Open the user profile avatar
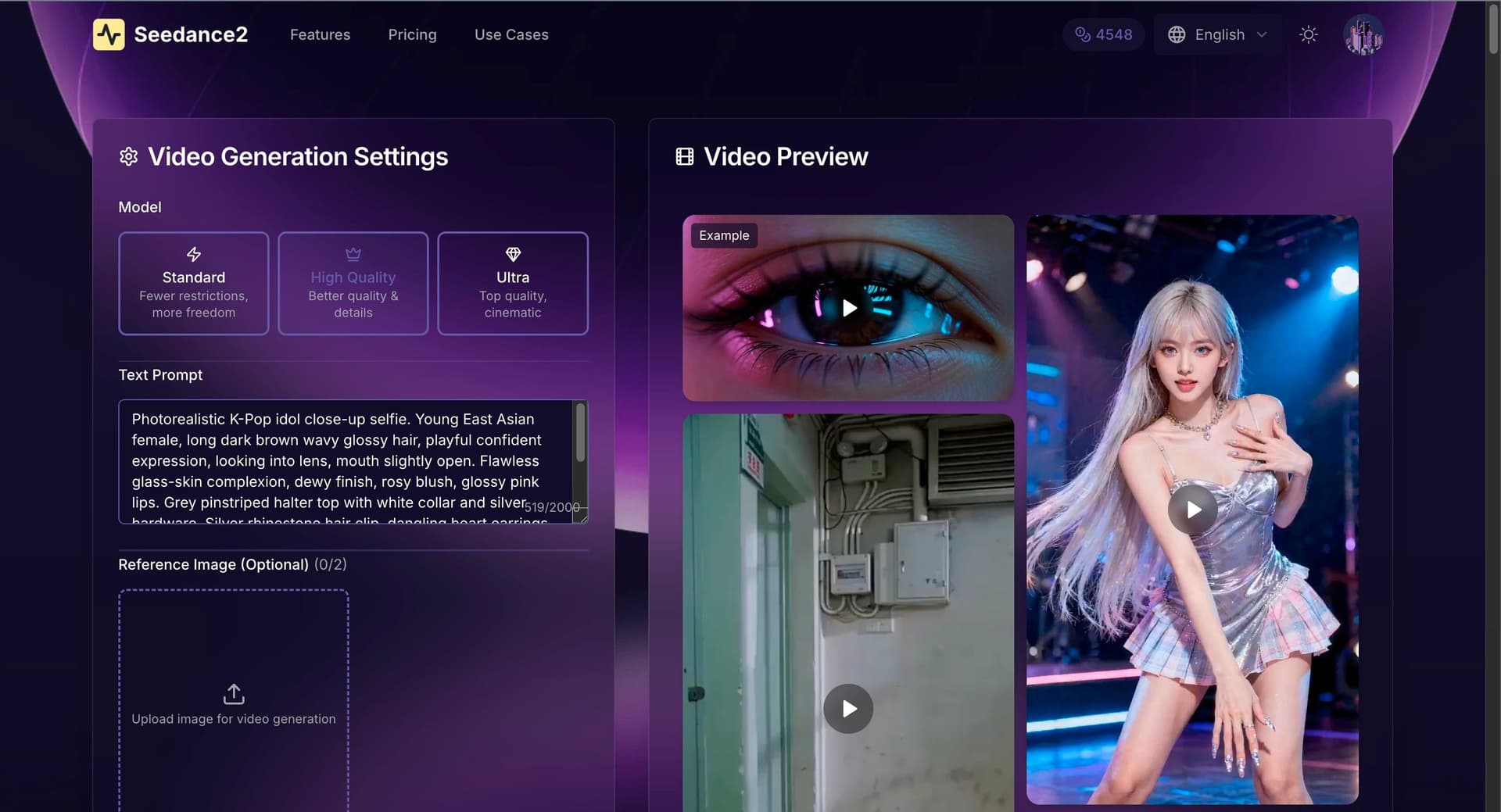 [x=1363, y=35]
